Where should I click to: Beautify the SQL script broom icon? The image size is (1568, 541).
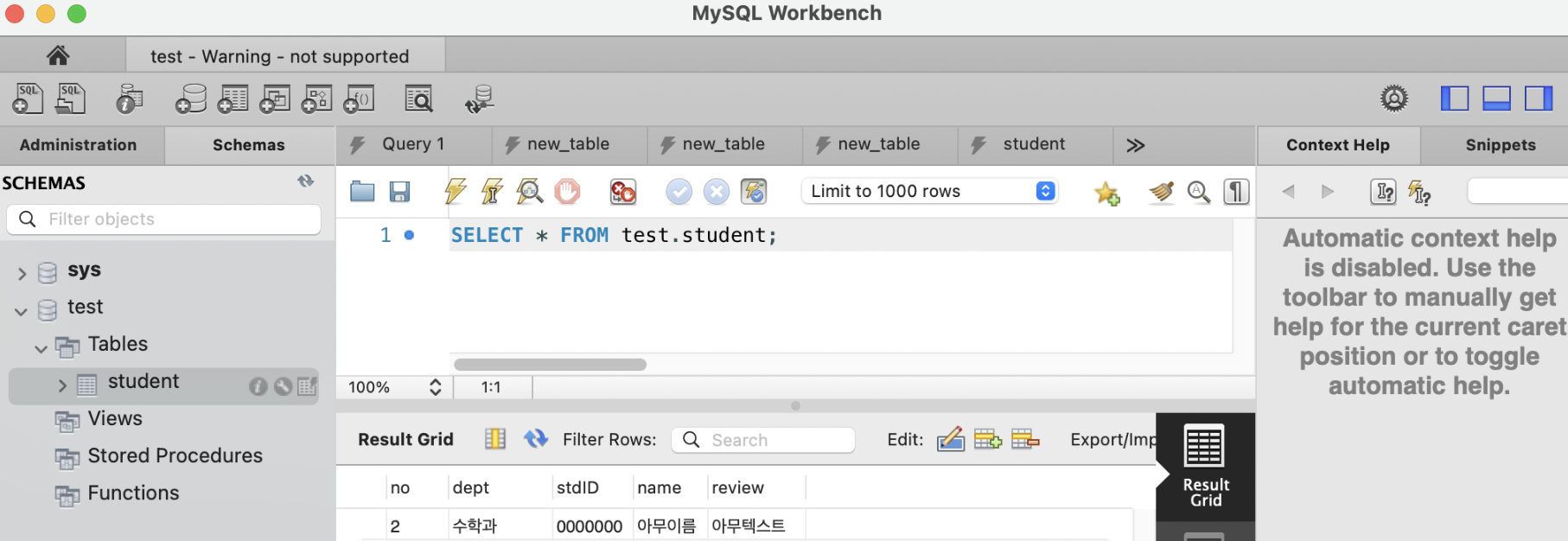(x=1161, y=191)
